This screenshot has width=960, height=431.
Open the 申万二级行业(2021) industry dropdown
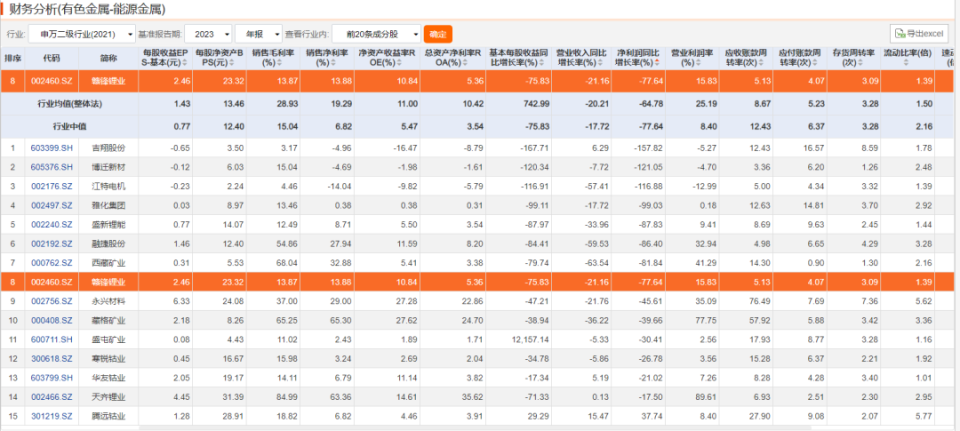pos(82,34)
